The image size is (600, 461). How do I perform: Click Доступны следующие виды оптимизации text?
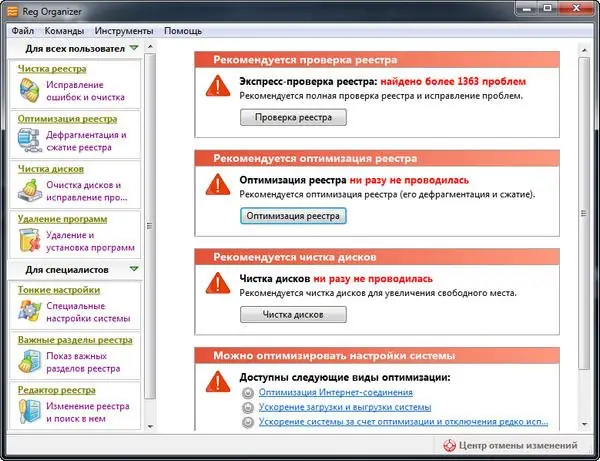click(x=345, y=378)
